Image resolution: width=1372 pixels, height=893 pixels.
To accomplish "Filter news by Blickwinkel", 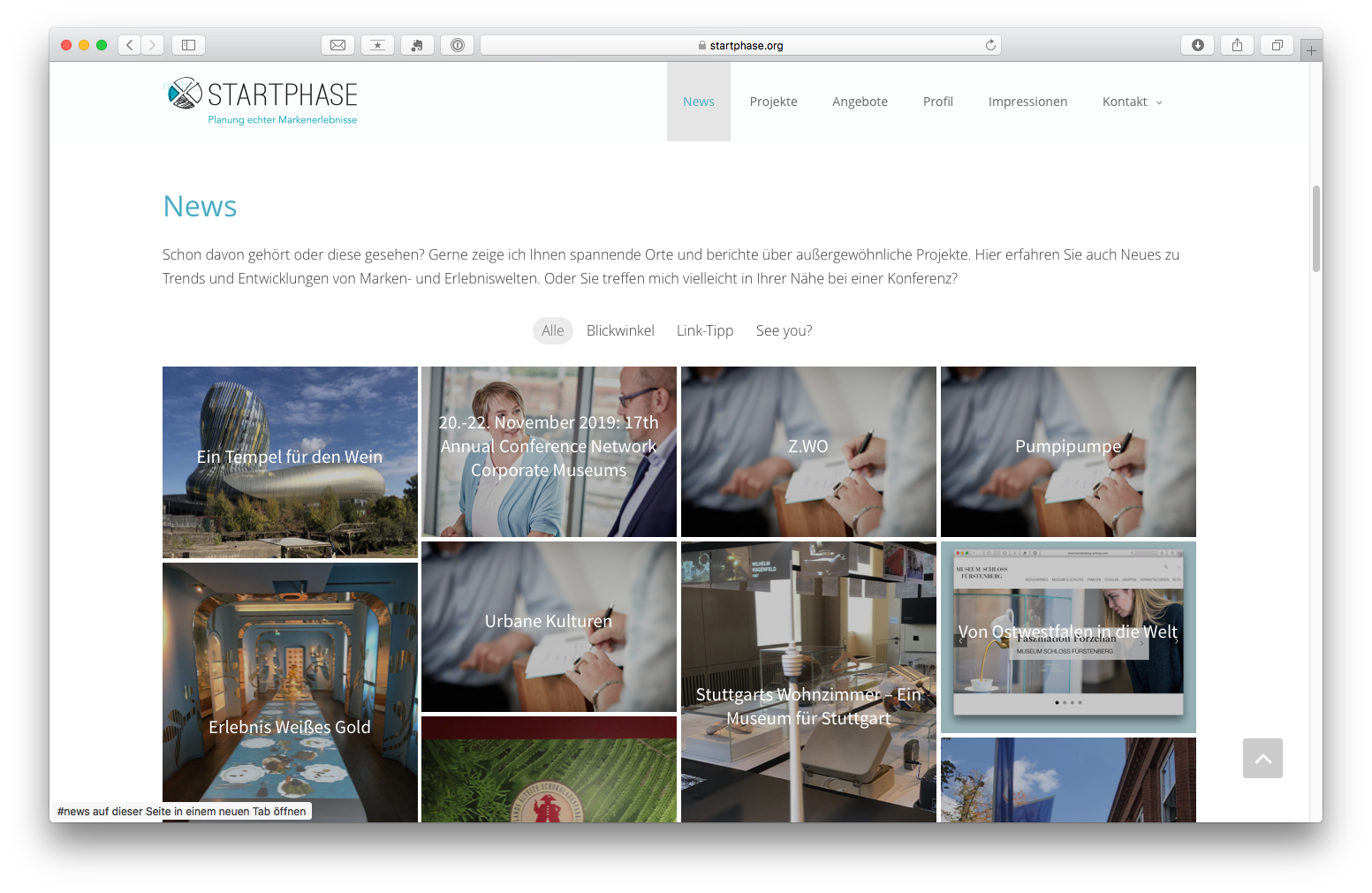I will coord(620,330).
